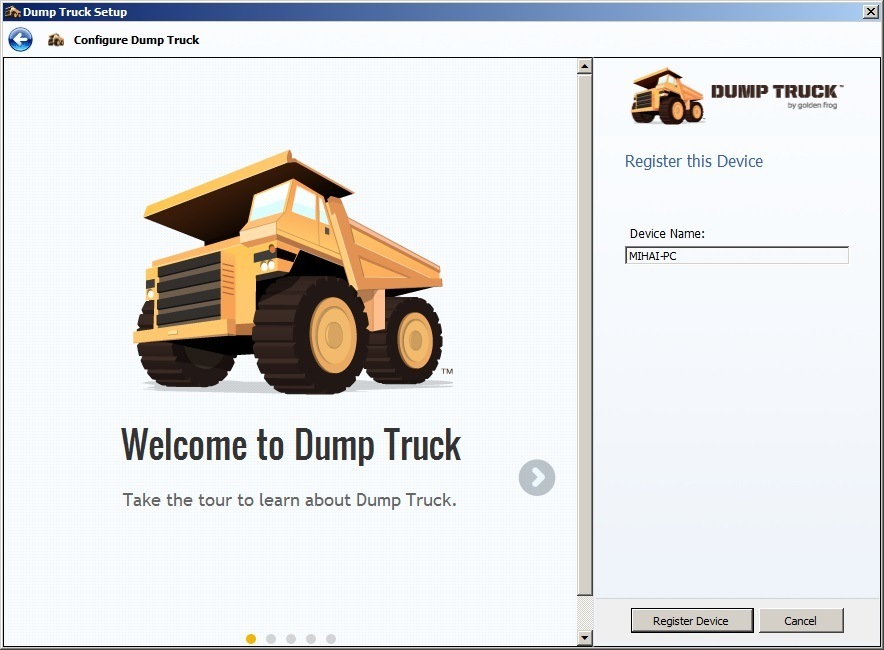
Task: Close the Dump Truck Setup window
Action: pos(870,11)
